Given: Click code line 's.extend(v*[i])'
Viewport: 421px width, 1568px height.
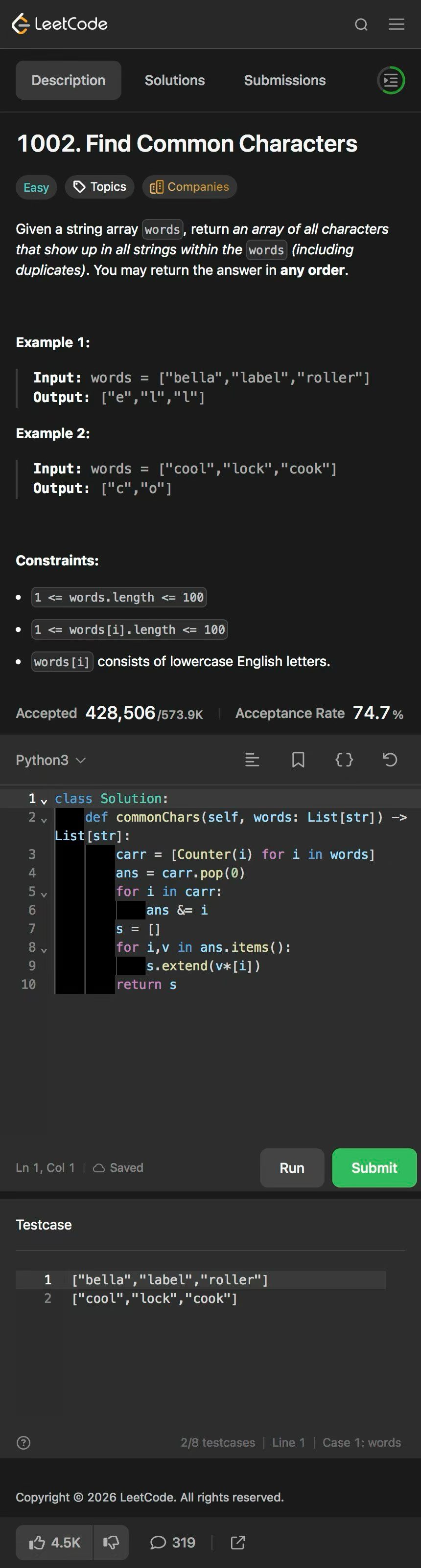Looking at the screenshot, I should coord(204,965).
